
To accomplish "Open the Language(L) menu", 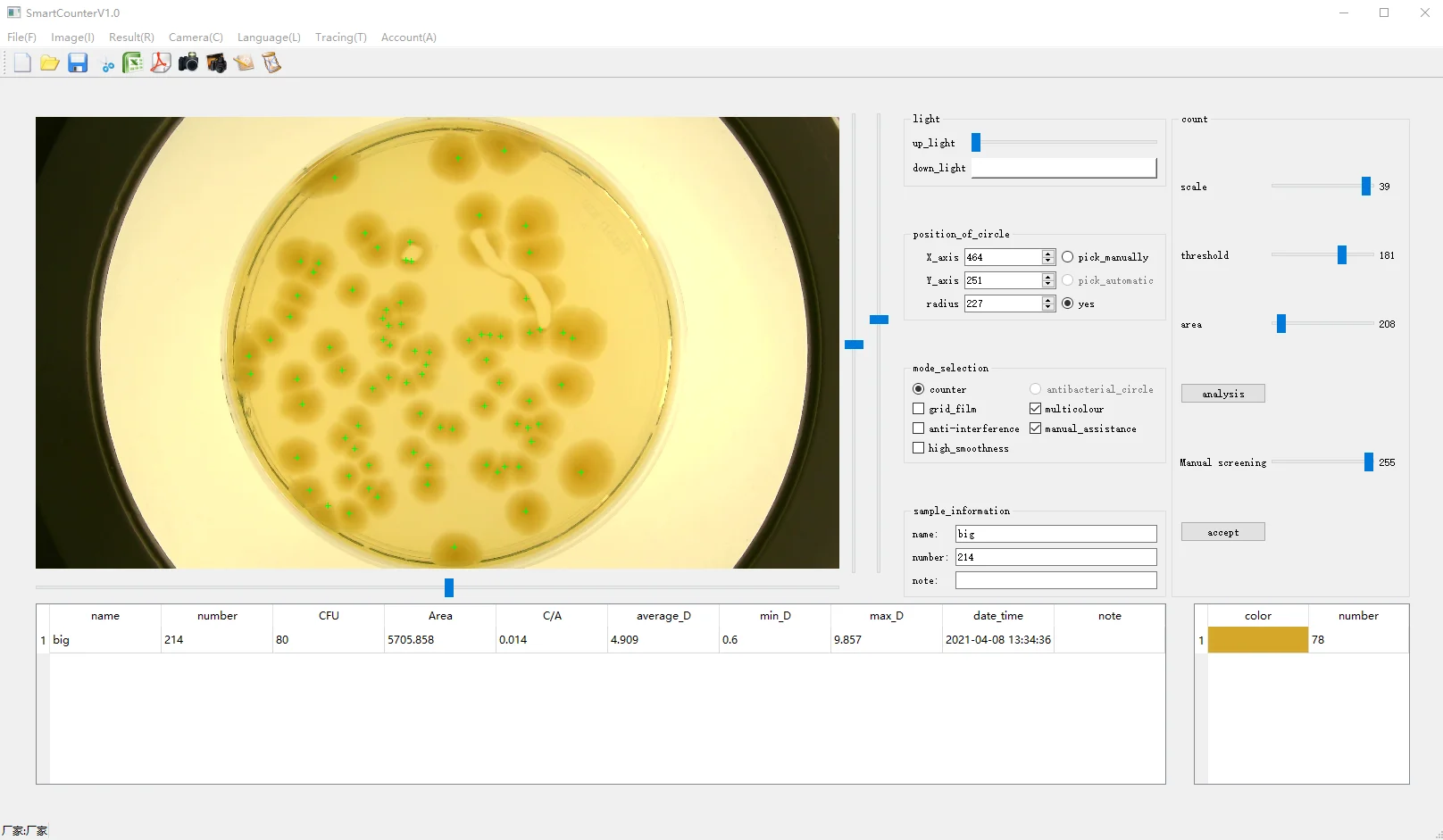I will (269, 37).
